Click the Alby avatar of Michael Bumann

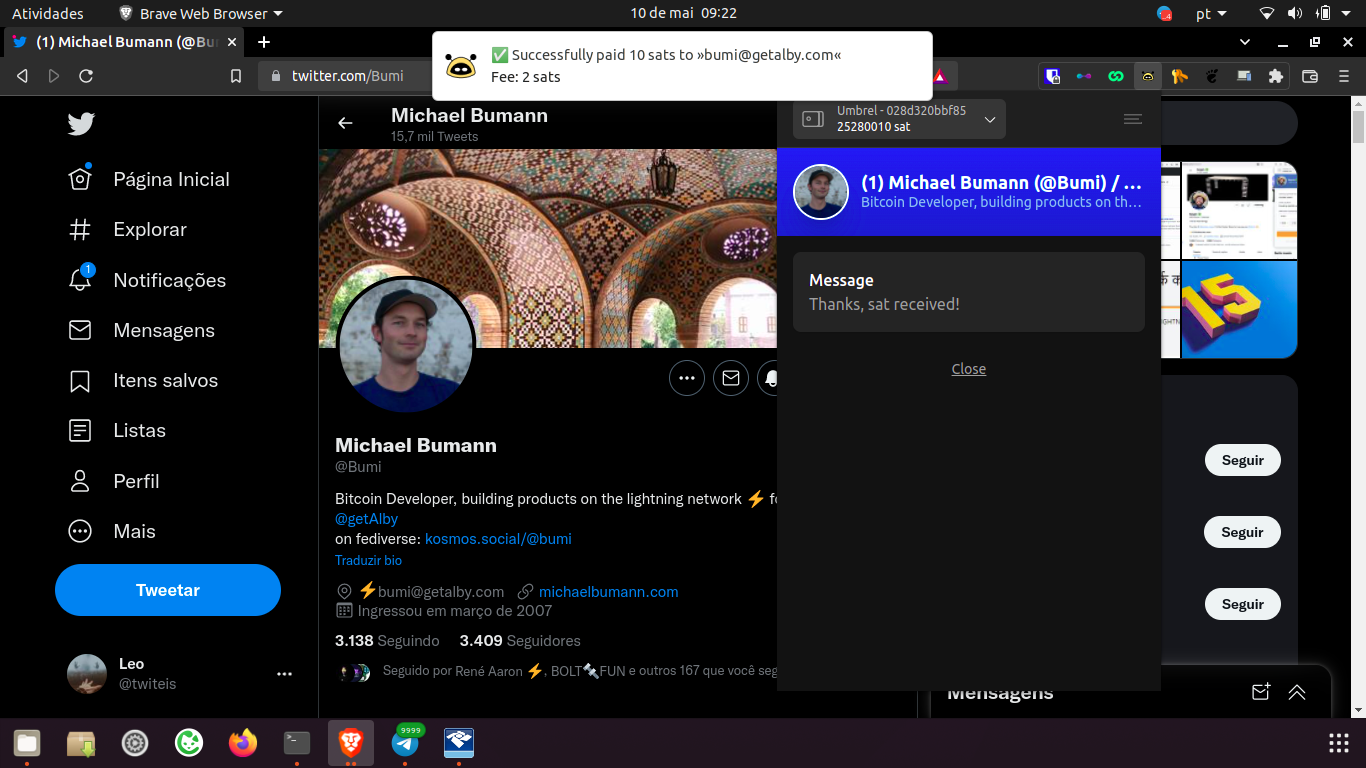pos(821,191)
